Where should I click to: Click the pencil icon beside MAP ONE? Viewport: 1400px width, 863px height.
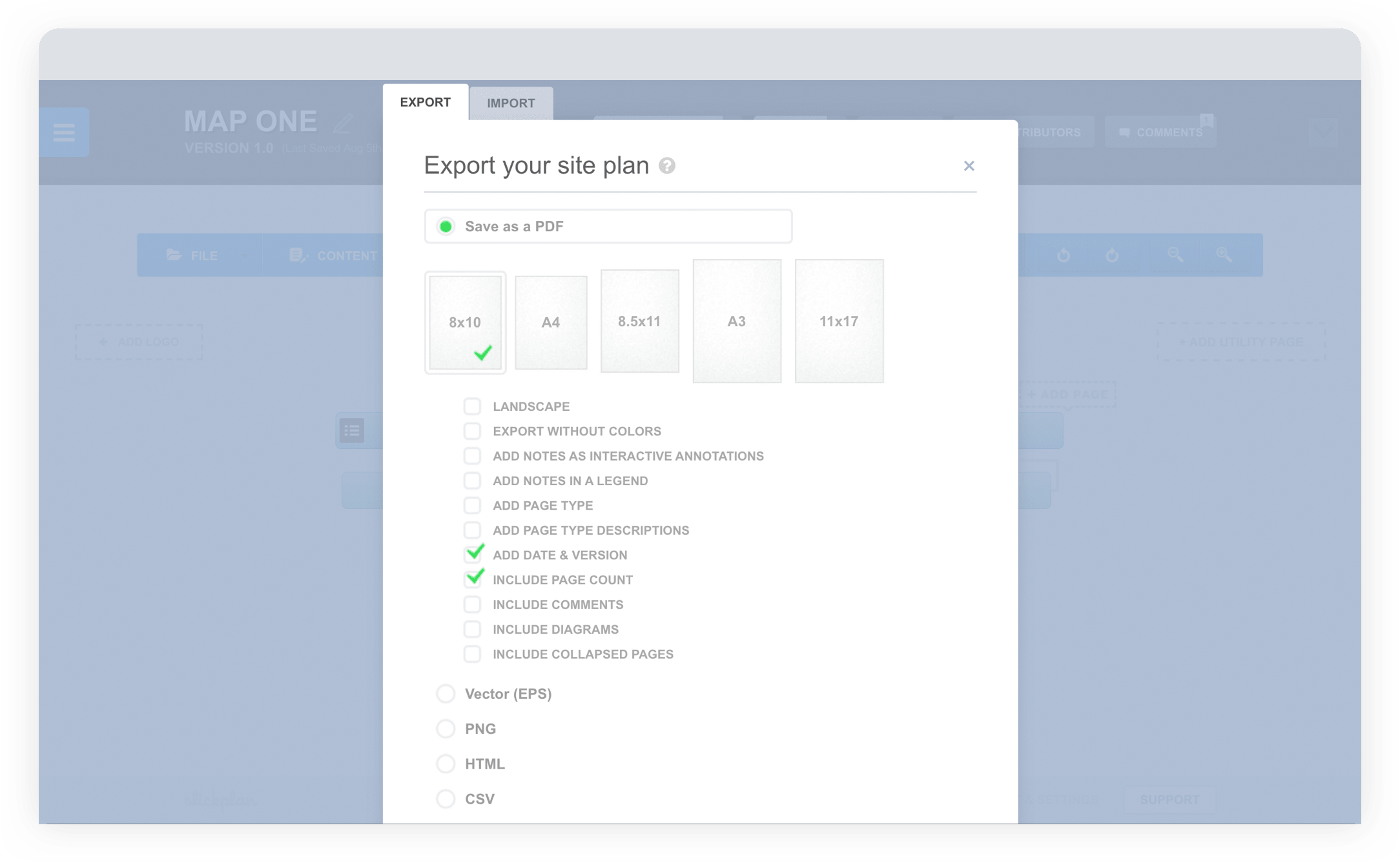[344, 122]
